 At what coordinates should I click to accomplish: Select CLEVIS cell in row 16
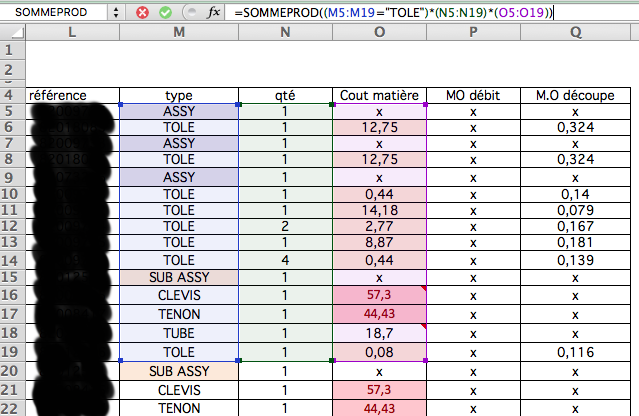click(179, 295)
